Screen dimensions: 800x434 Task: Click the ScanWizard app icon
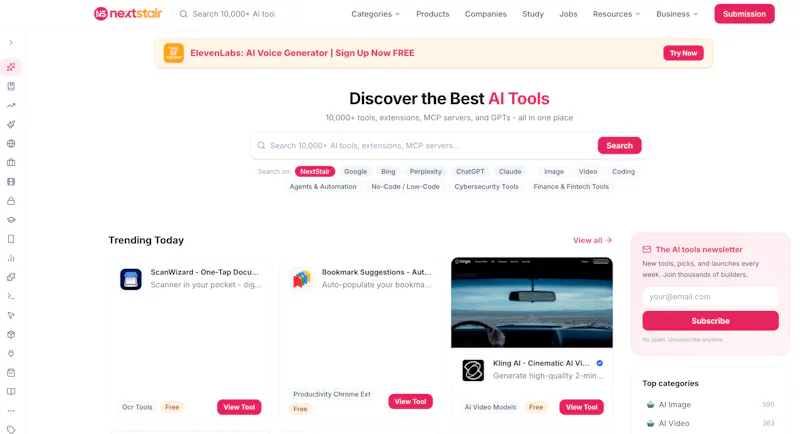131,279
